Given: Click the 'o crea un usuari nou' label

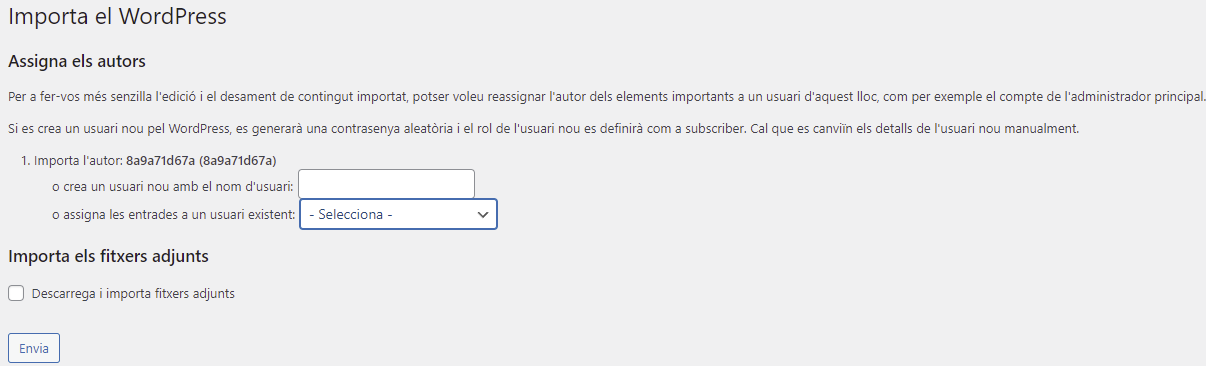Looking at the screenshot, I should coord(172,186).
